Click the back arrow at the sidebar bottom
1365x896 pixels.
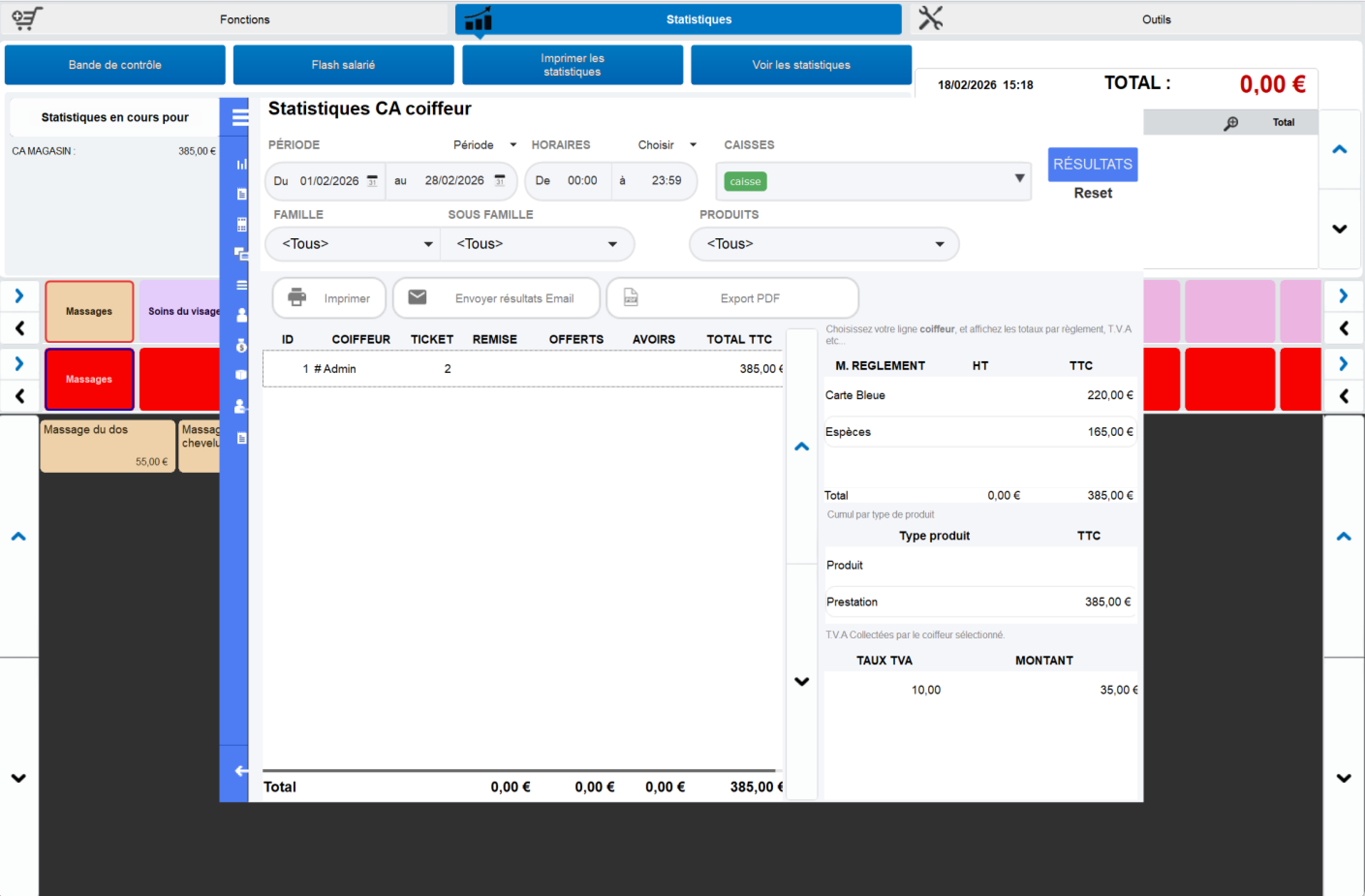241,771
